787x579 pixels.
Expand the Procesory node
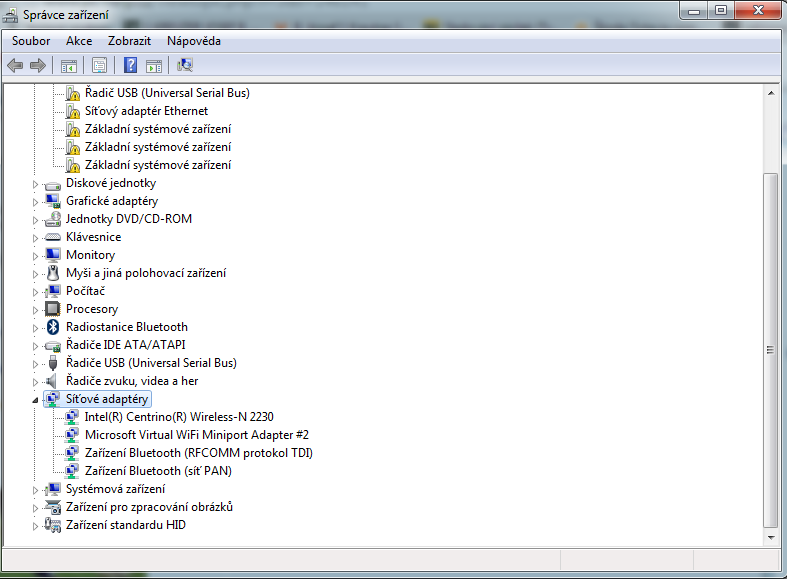tap(35, 311)
